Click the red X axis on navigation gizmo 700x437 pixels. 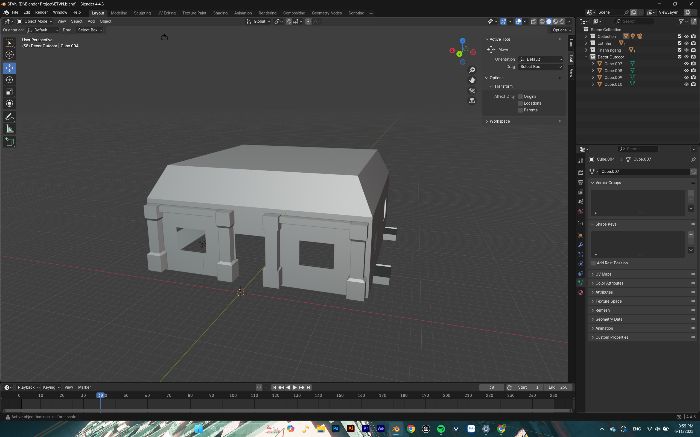[x=452, y=50]
